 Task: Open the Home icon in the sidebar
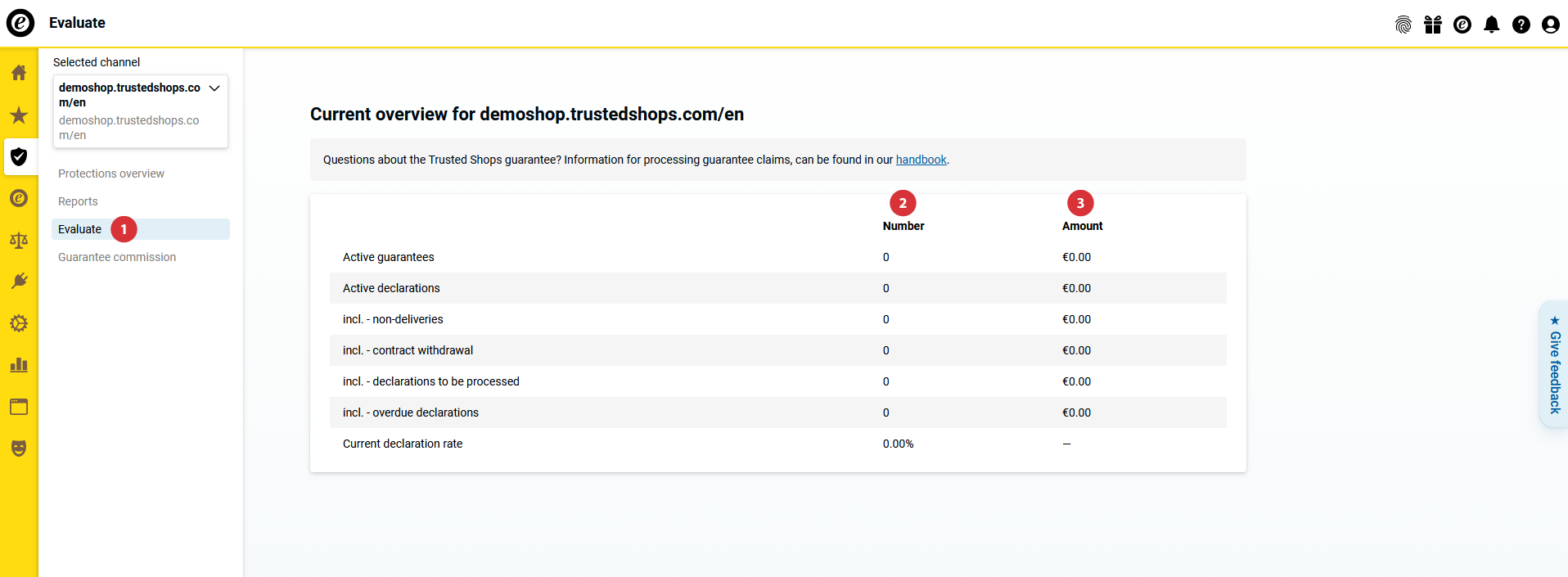tap(19, 73)
